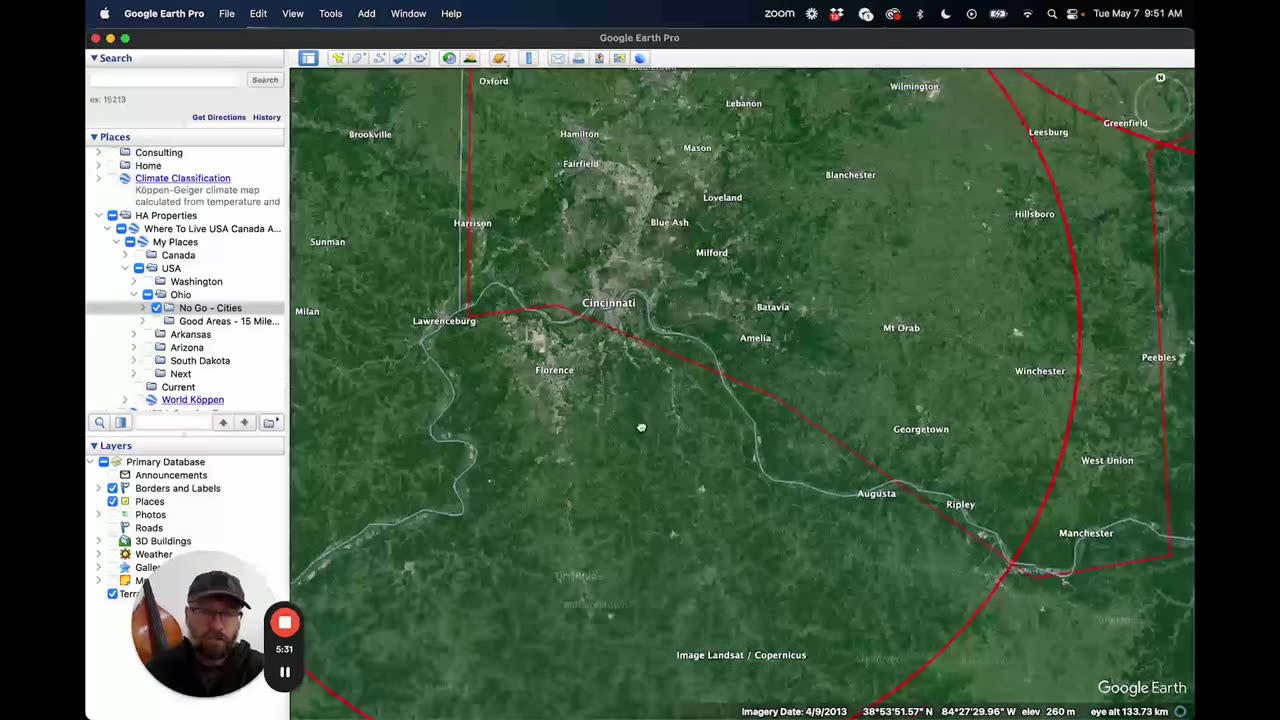This screenshot has height=720, width=1280.
Task: Click the Zoom menu bar status item
Action: (x=779, y=14)
